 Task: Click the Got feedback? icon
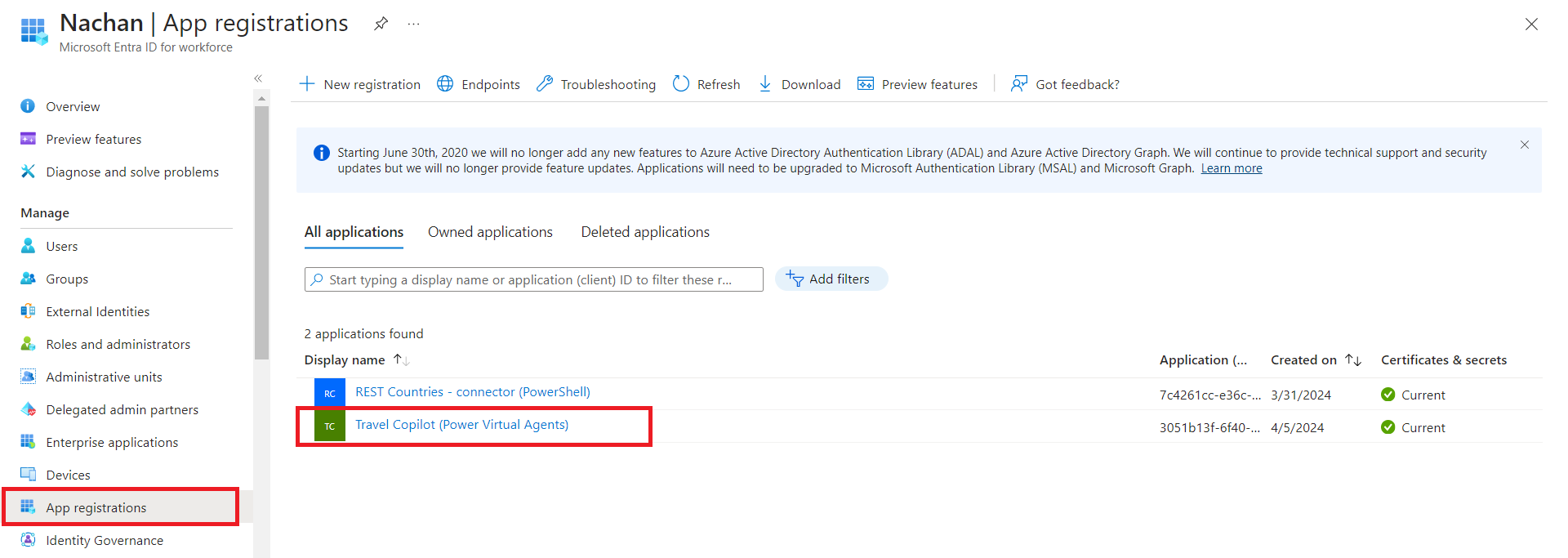coord(1018,84)
